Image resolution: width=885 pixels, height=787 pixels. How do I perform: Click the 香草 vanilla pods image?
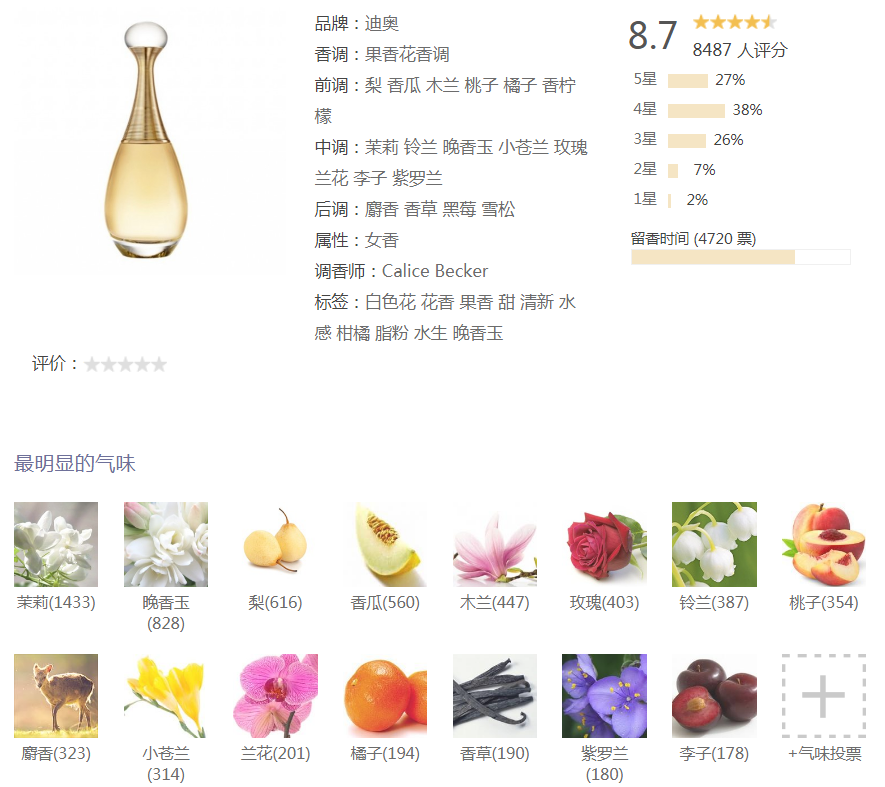click(x=495, y=696)
